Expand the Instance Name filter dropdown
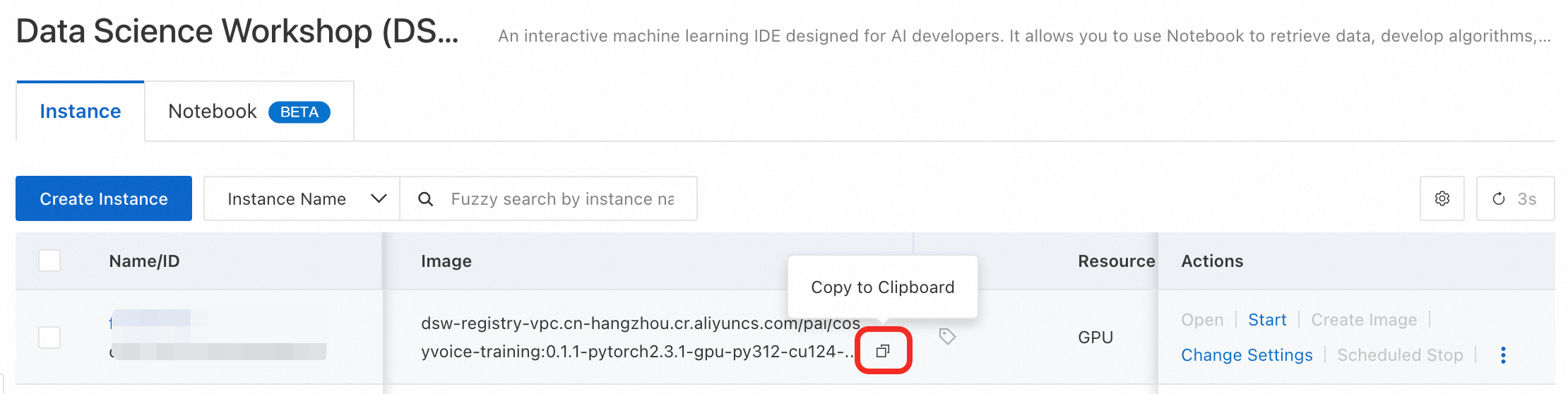 (302, 199)
